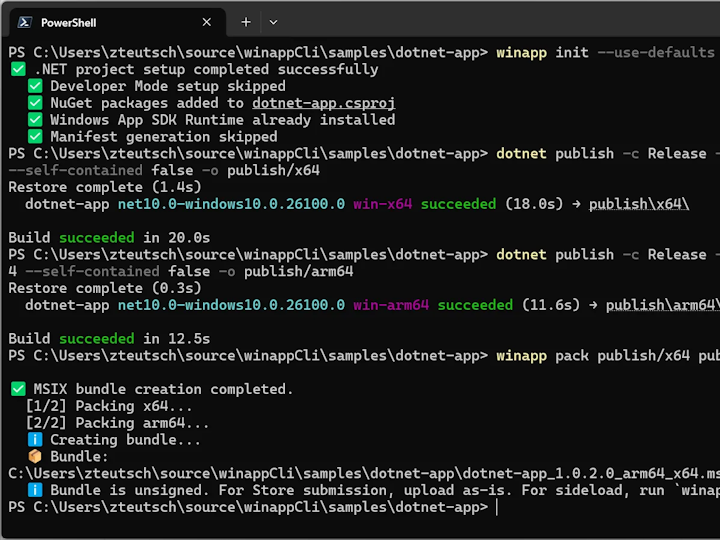Click 'Build succeeded in 20.0s' line

pyautogui.click(x=109, y=238)
